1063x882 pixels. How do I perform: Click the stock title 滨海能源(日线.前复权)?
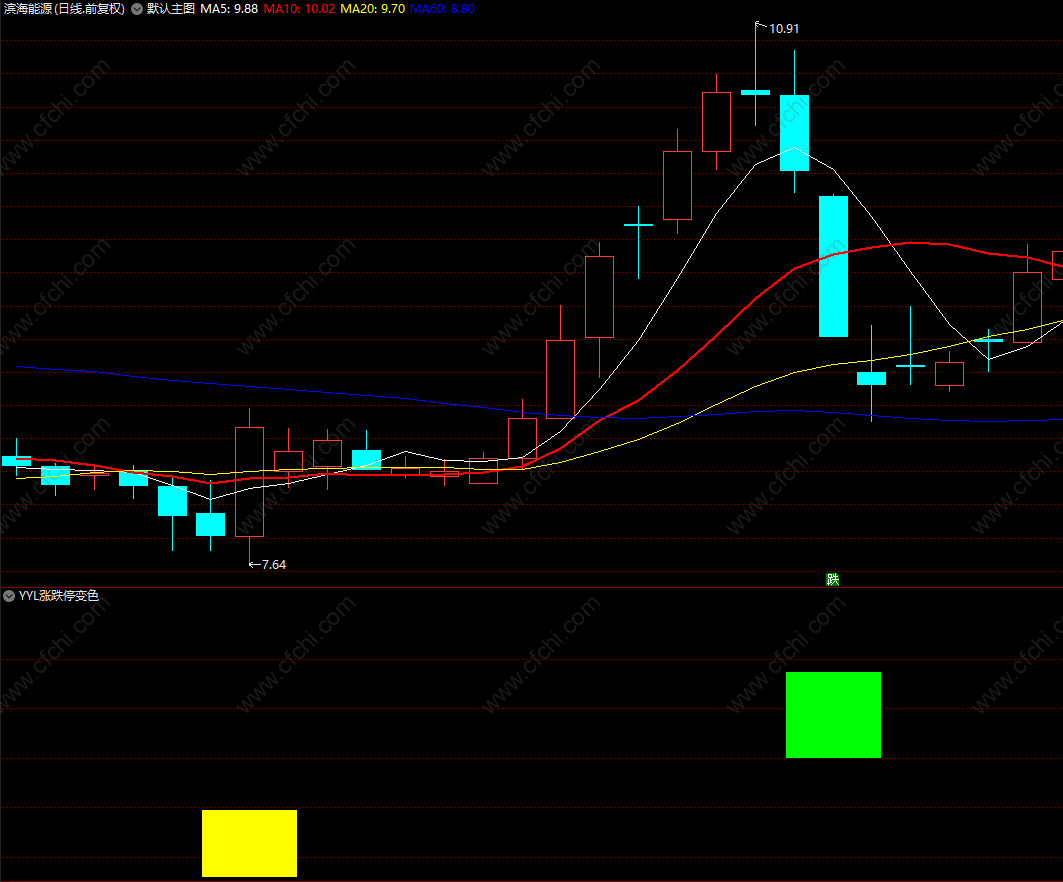[x=64, y=9]
